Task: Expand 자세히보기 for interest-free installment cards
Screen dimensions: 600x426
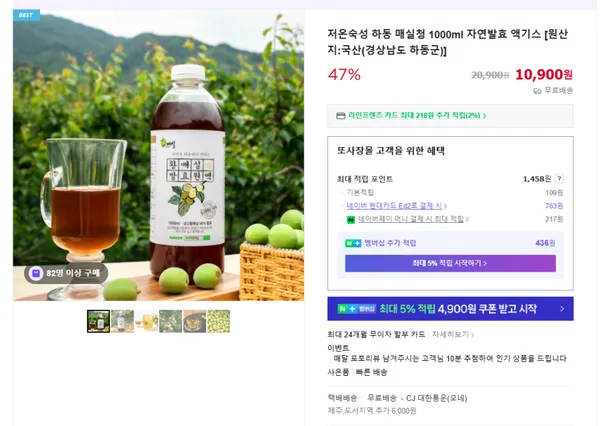Action: [x=453, y=335]
